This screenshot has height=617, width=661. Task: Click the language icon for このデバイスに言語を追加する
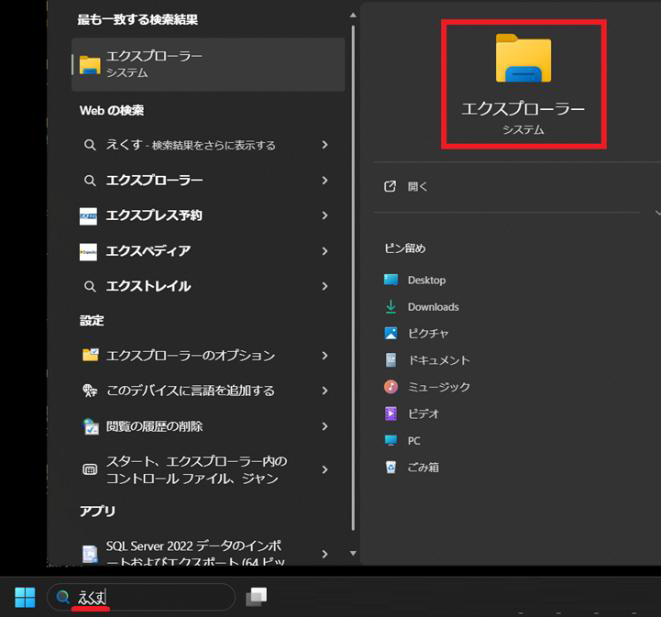coord(89,391)
